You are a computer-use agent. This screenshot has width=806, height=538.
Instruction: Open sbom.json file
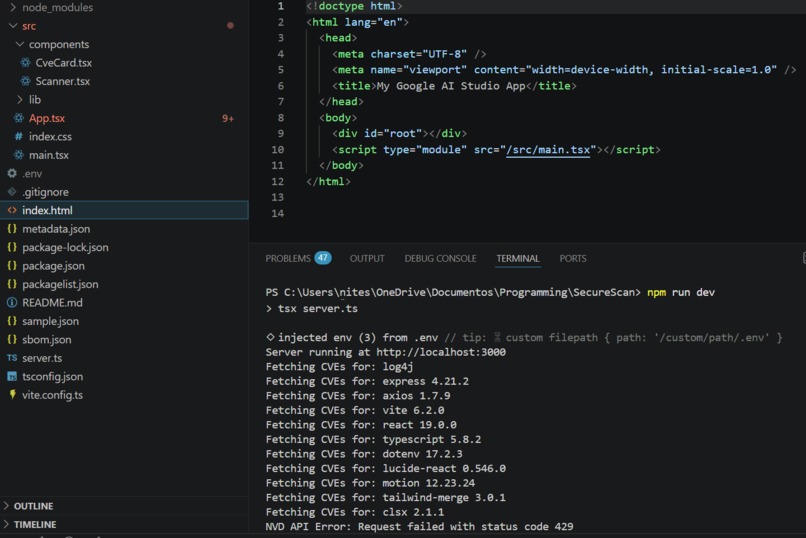click(47, 340)
